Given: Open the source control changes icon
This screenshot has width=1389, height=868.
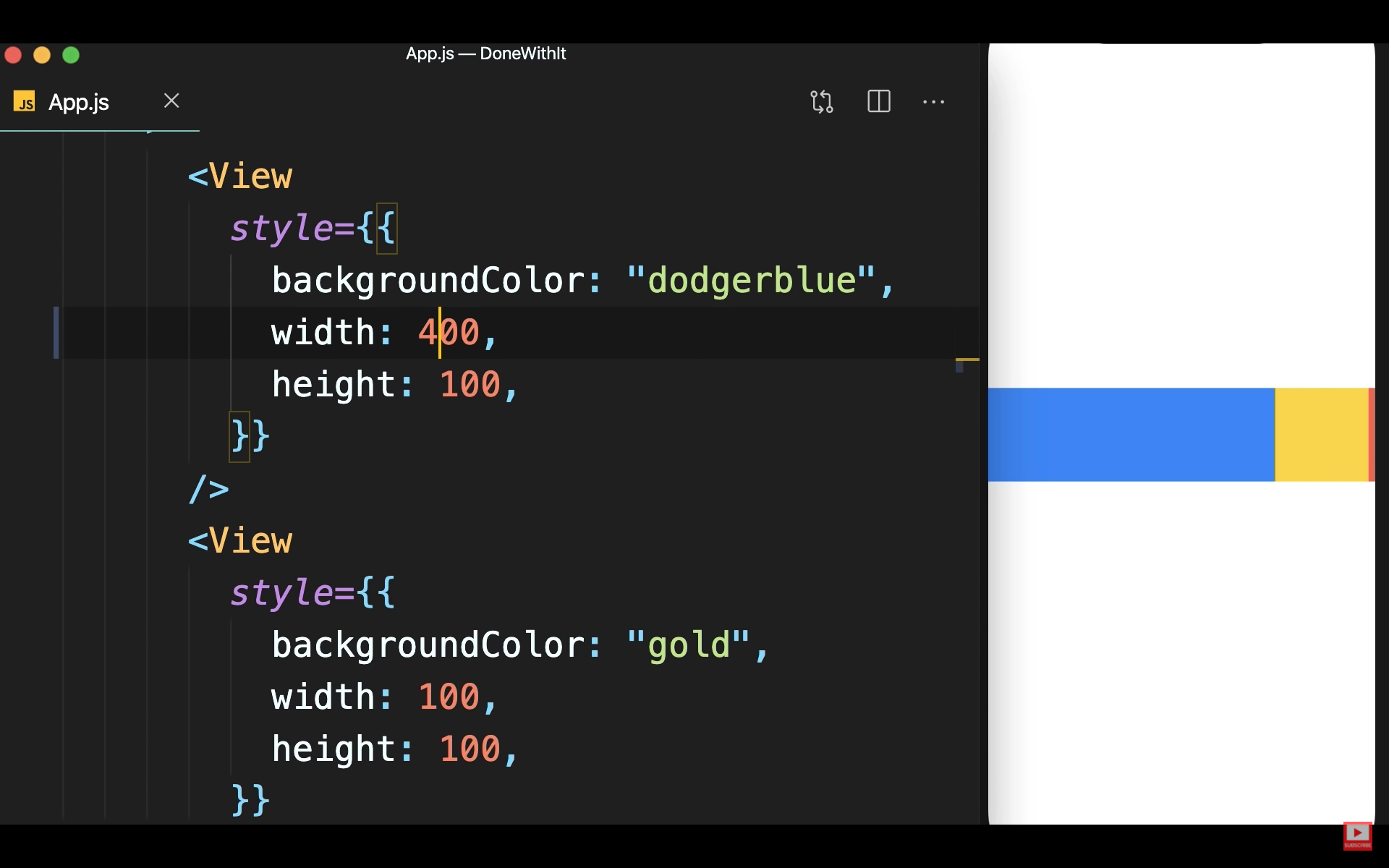Looking at the screenshot, I should tap(822, 101).
